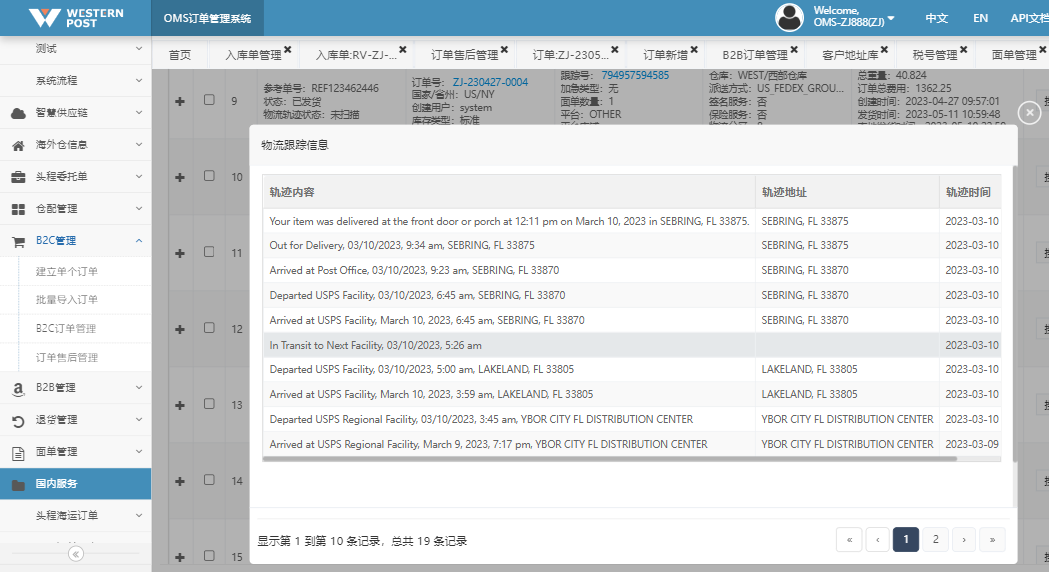1049x572 pixels.
Task: Tick the checkbox for row 12
Action: pyautogui.click(x=209, y=328)
